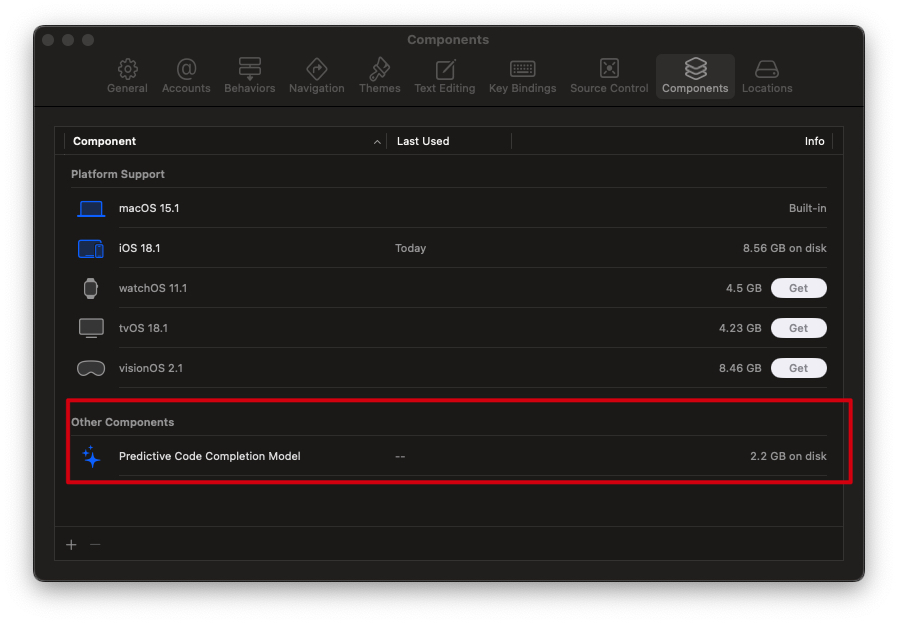Click the 4.23 GB size value

740,328
